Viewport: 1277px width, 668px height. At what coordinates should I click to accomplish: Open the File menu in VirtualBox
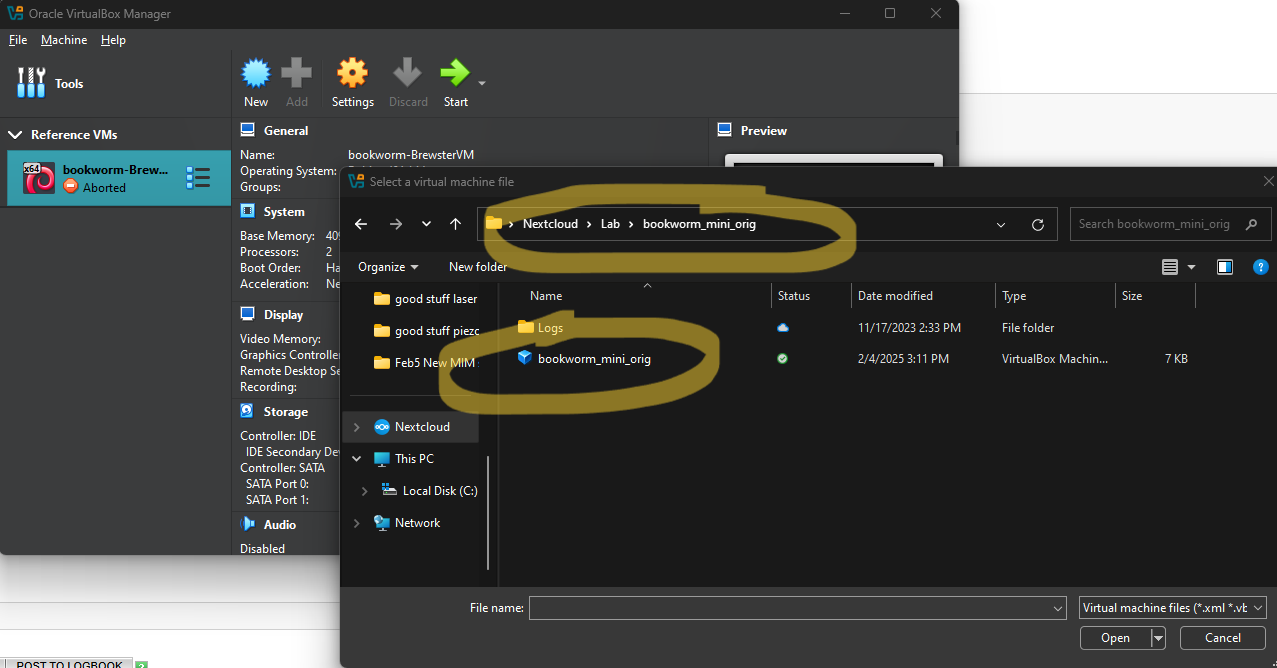(x=18, y=40)
